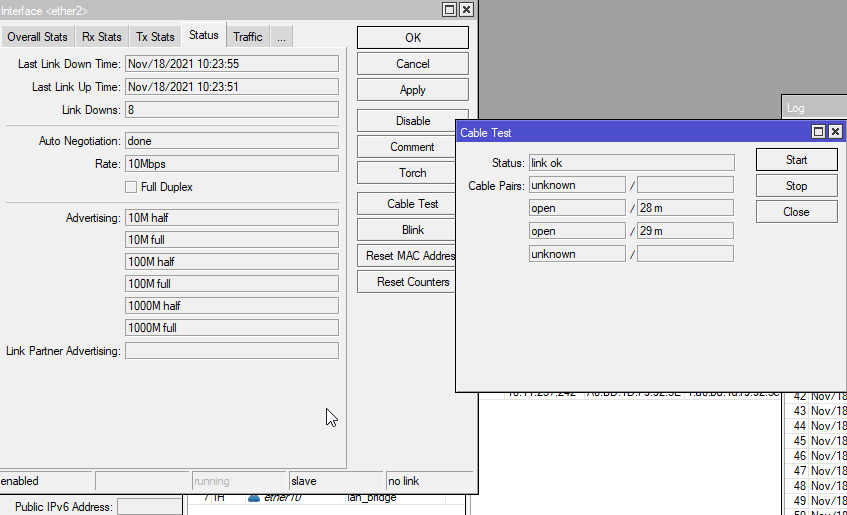Select the 1000M half advertising field

point(232,306)
